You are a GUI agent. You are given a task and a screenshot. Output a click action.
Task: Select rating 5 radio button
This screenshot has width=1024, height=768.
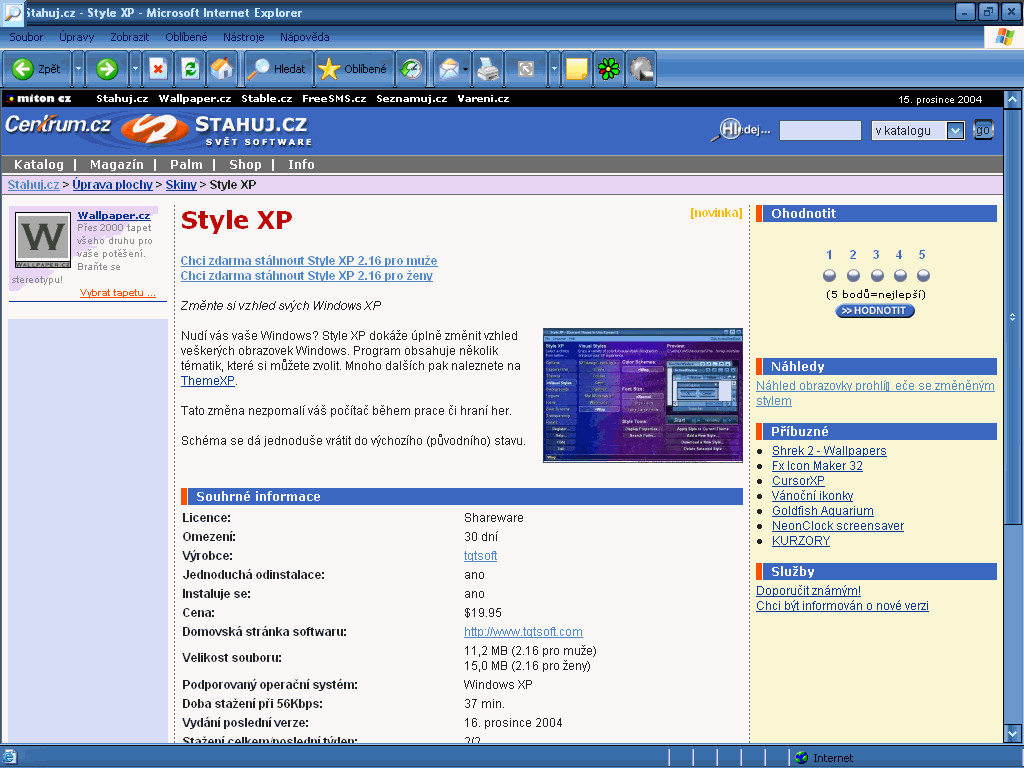pos(923,275)
